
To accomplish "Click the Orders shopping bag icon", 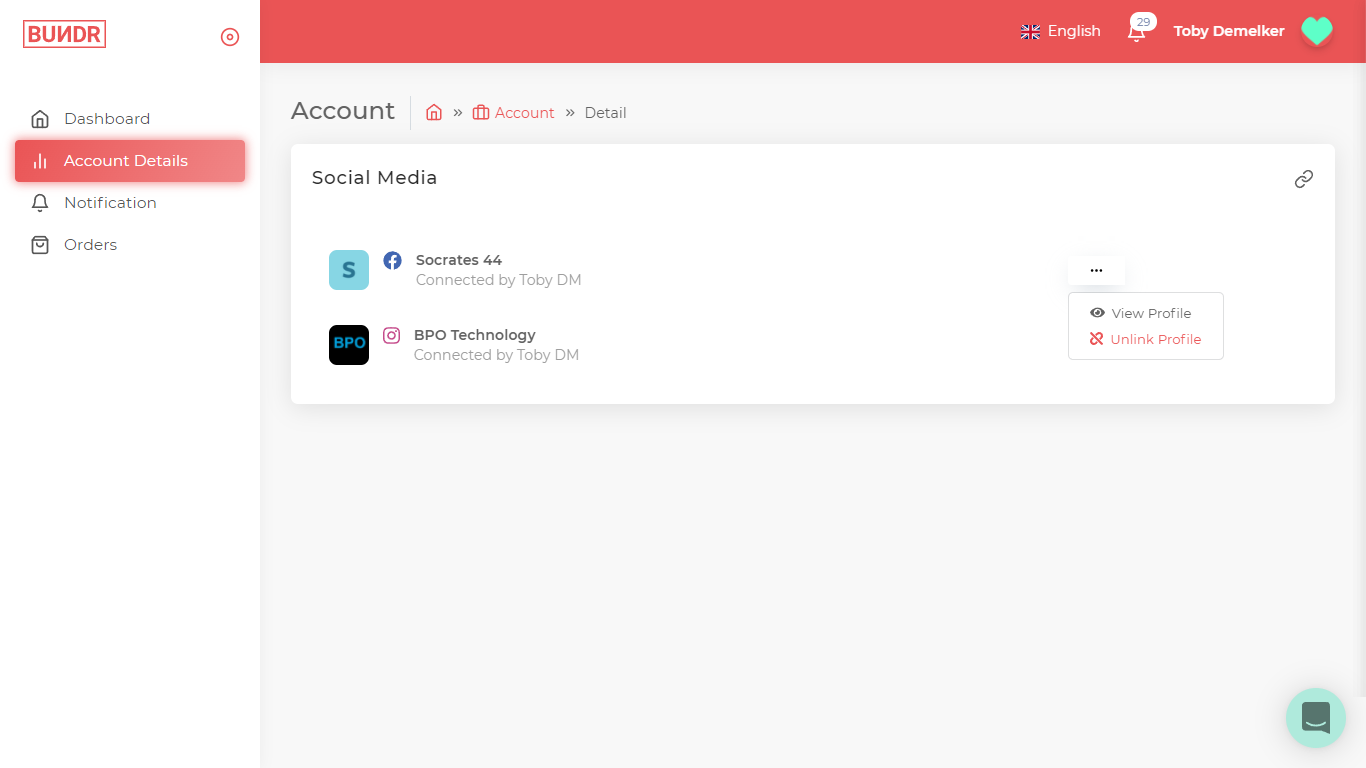I will [40, 245].
